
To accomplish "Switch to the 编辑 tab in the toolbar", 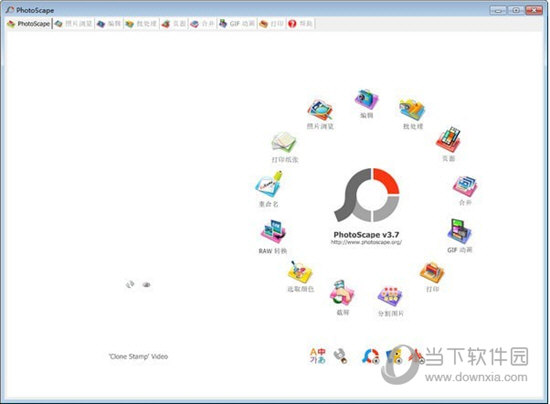I will pos(109,24).
